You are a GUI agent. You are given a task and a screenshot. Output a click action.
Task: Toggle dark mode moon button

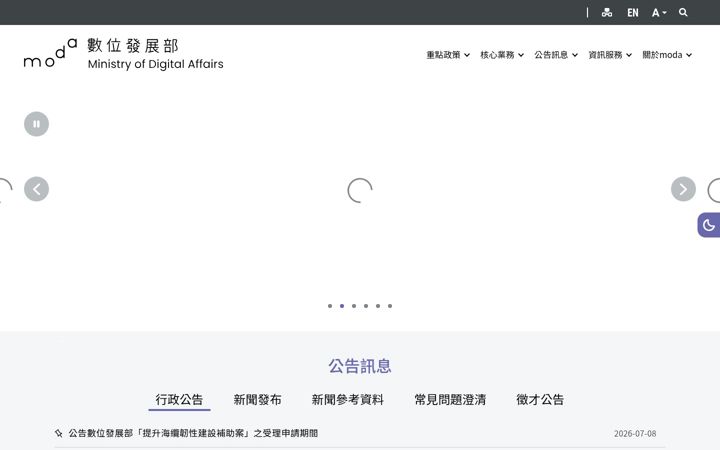[x=709, y=225]
